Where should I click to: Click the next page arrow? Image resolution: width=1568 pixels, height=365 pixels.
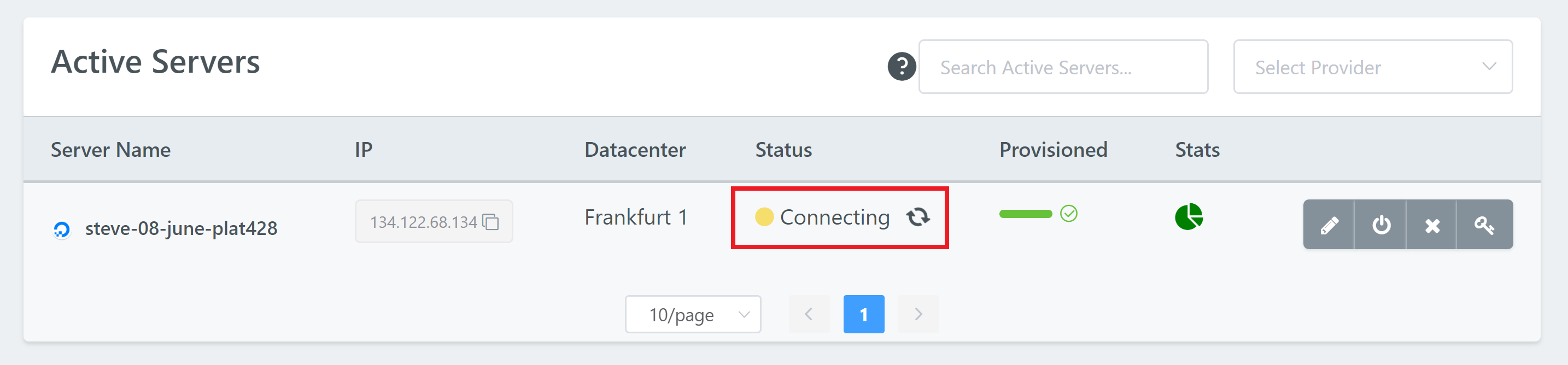coord(918,314)
